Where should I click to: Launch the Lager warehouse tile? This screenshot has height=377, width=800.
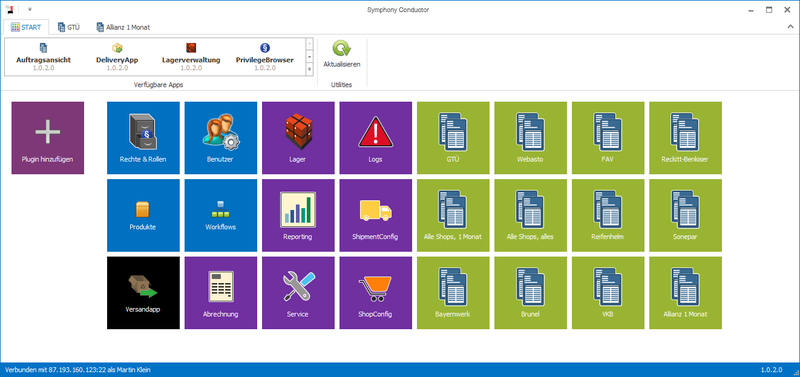(298, 138)
